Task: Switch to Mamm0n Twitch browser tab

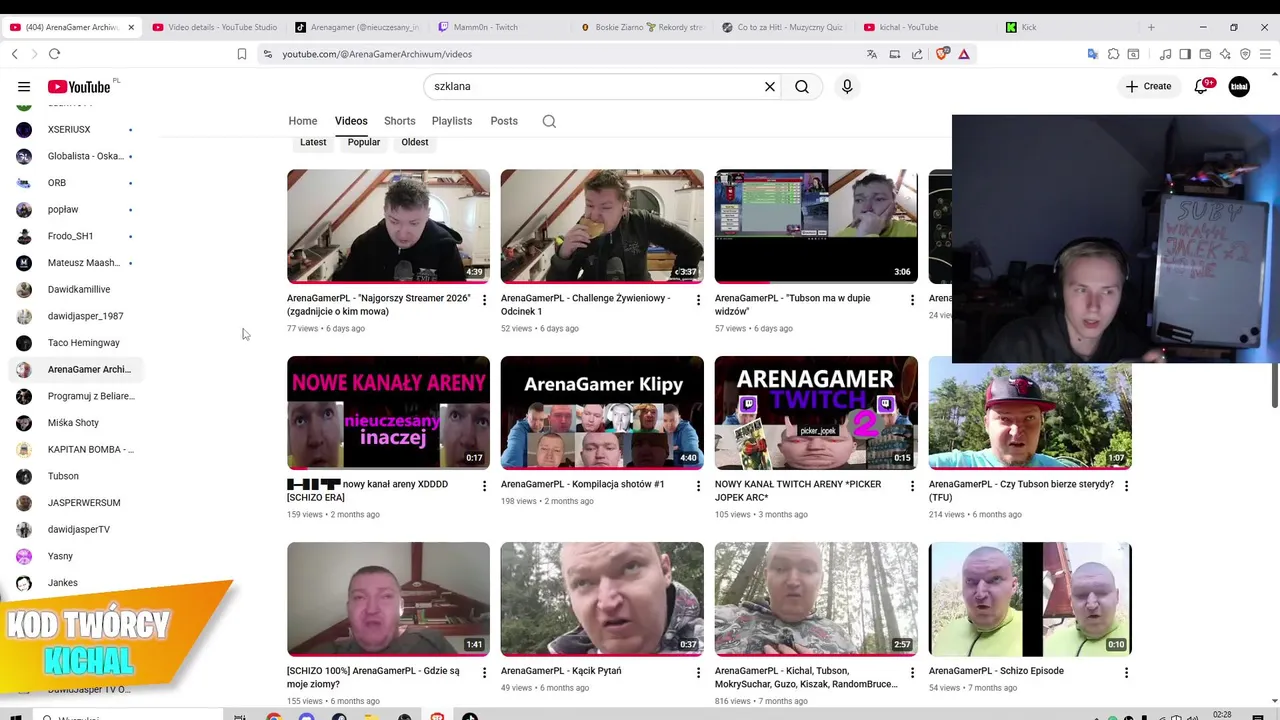Action: 499,27
